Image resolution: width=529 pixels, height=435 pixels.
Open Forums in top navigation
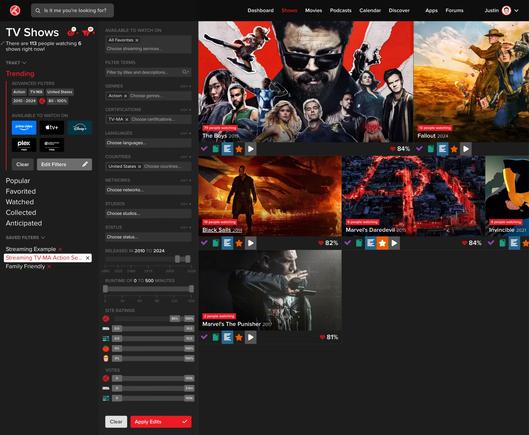point(454,10)
